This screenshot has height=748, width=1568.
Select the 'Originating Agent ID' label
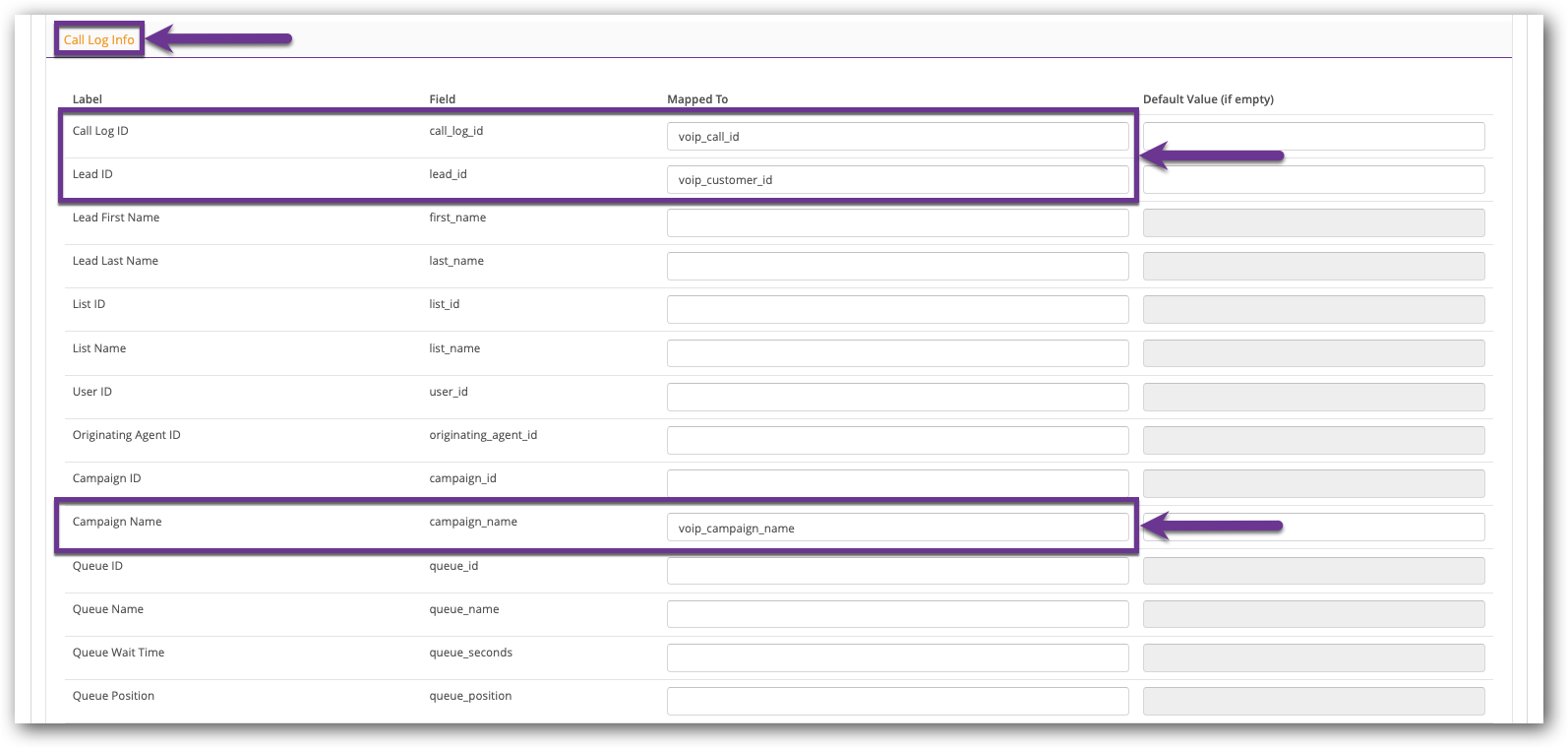coord(127,435)
